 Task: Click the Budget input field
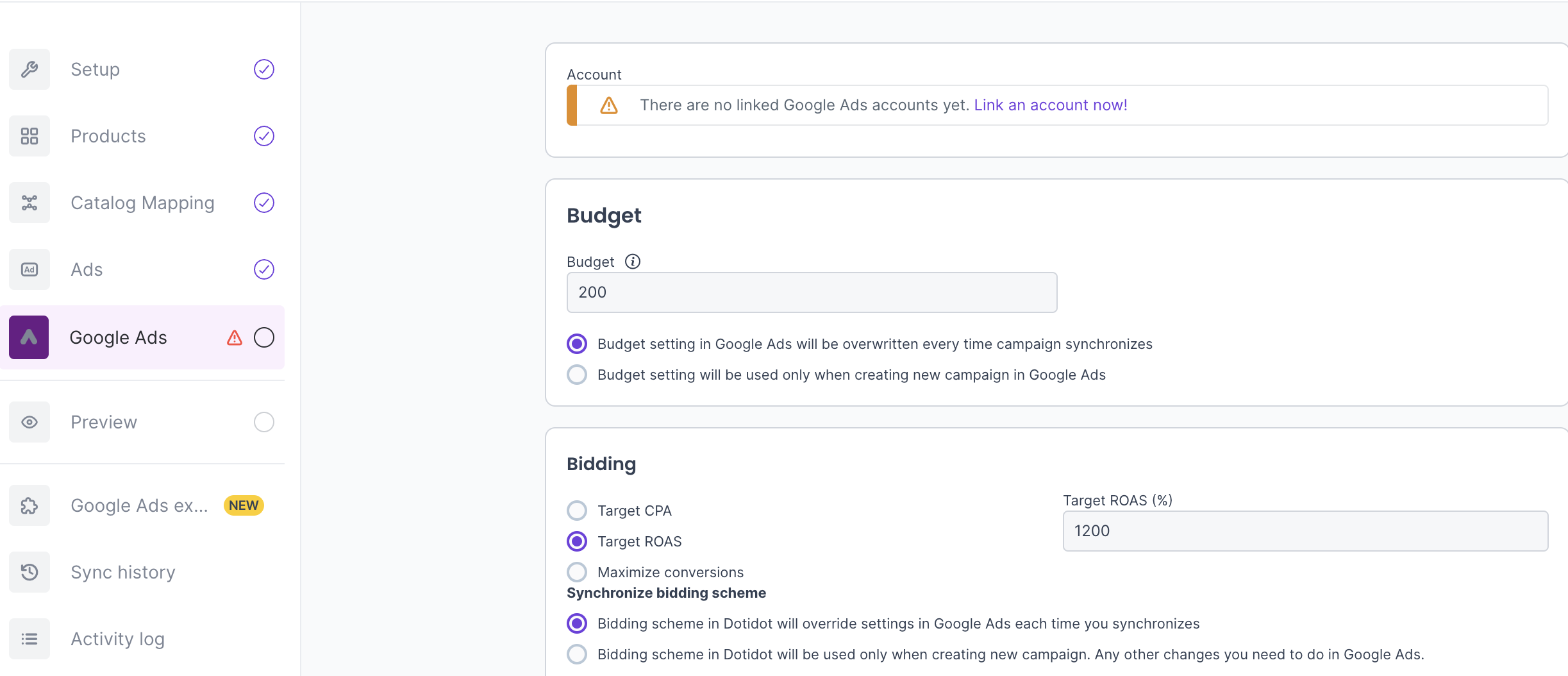point(812,292)
